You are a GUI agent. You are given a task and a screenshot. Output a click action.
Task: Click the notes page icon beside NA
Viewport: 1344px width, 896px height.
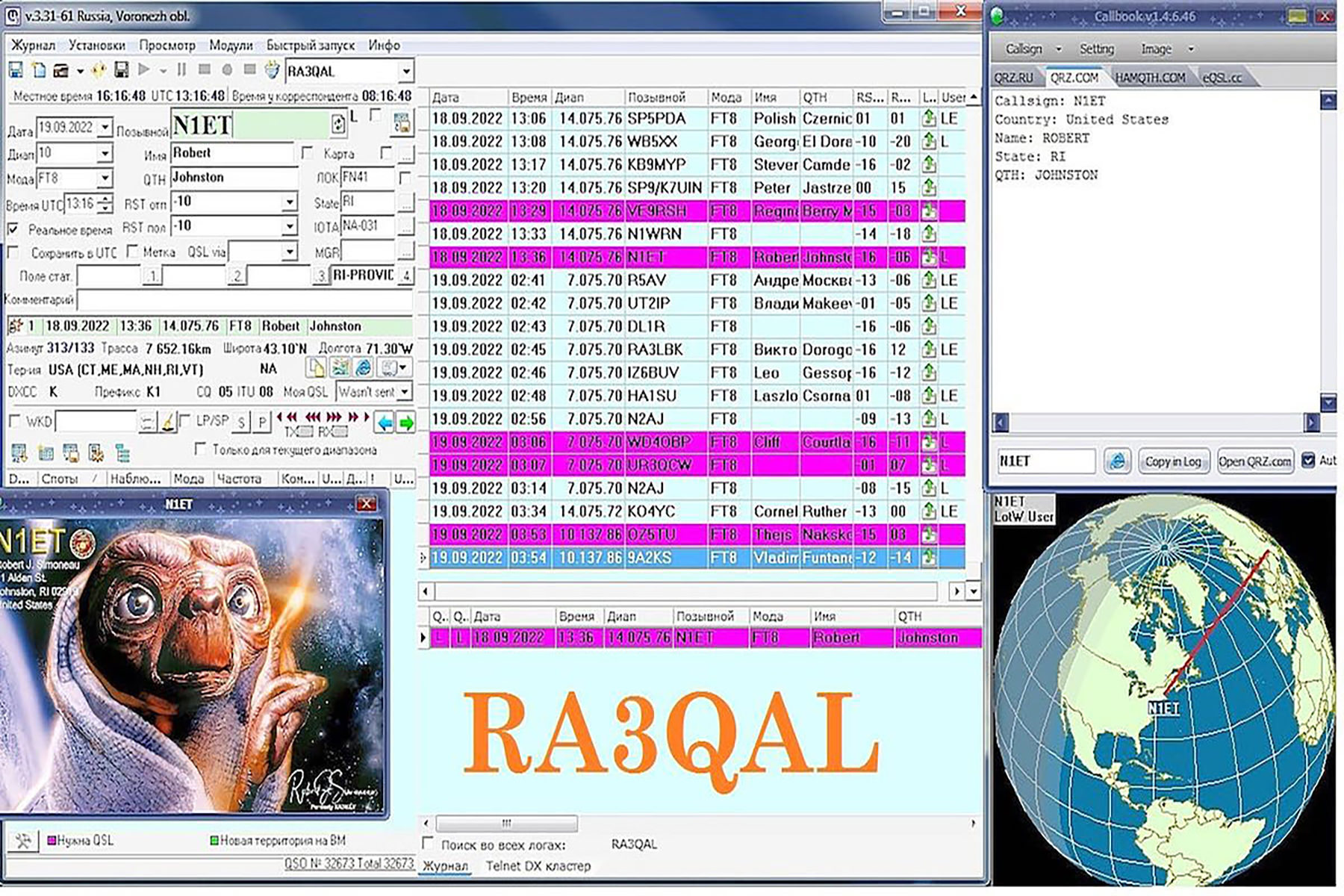coord(317,368)
